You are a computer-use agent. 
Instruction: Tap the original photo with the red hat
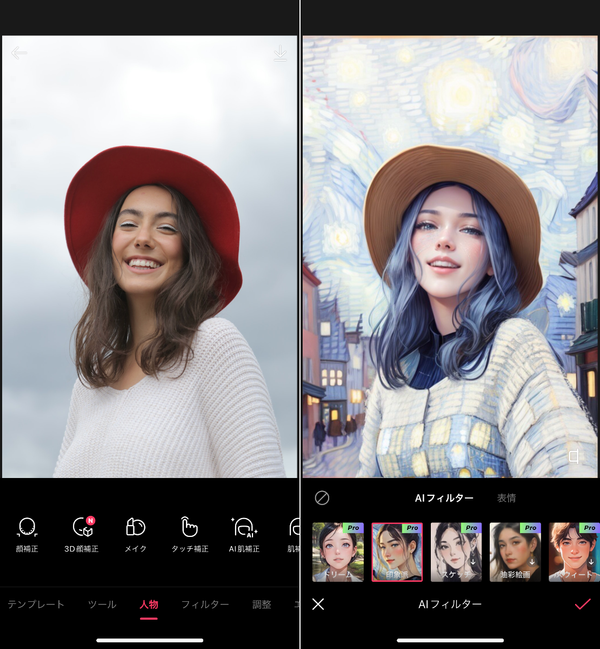(x=149, y=257)
